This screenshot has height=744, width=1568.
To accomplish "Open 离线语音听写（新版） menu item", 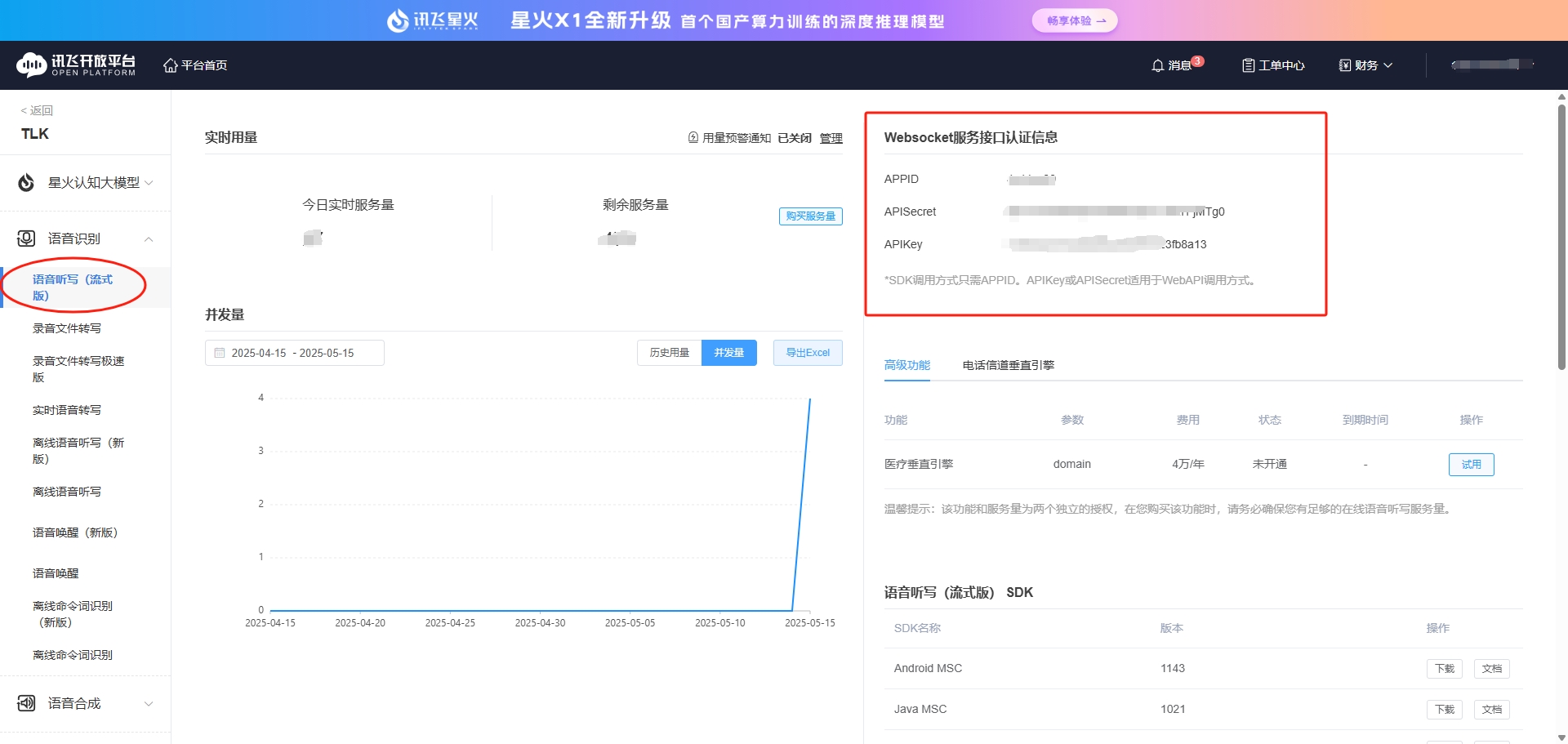I will point(78,451).
